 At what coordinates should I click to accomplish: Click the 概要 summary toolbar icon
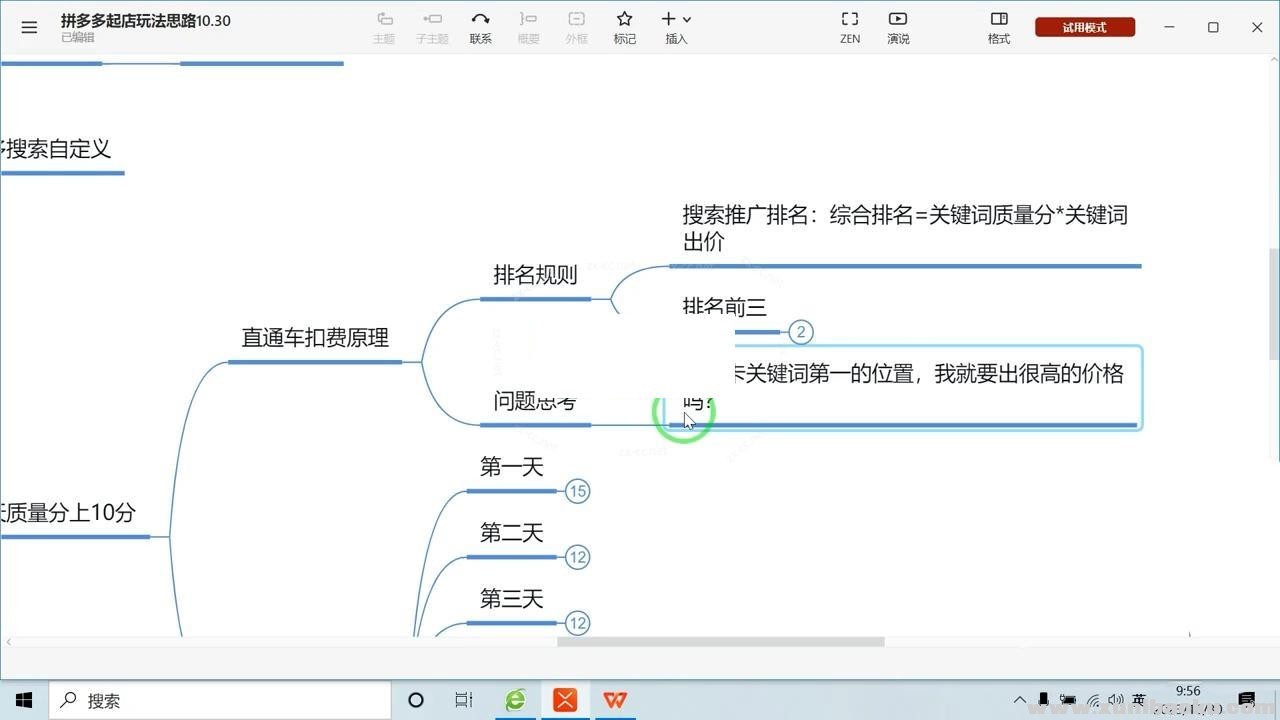pos(528,26)
